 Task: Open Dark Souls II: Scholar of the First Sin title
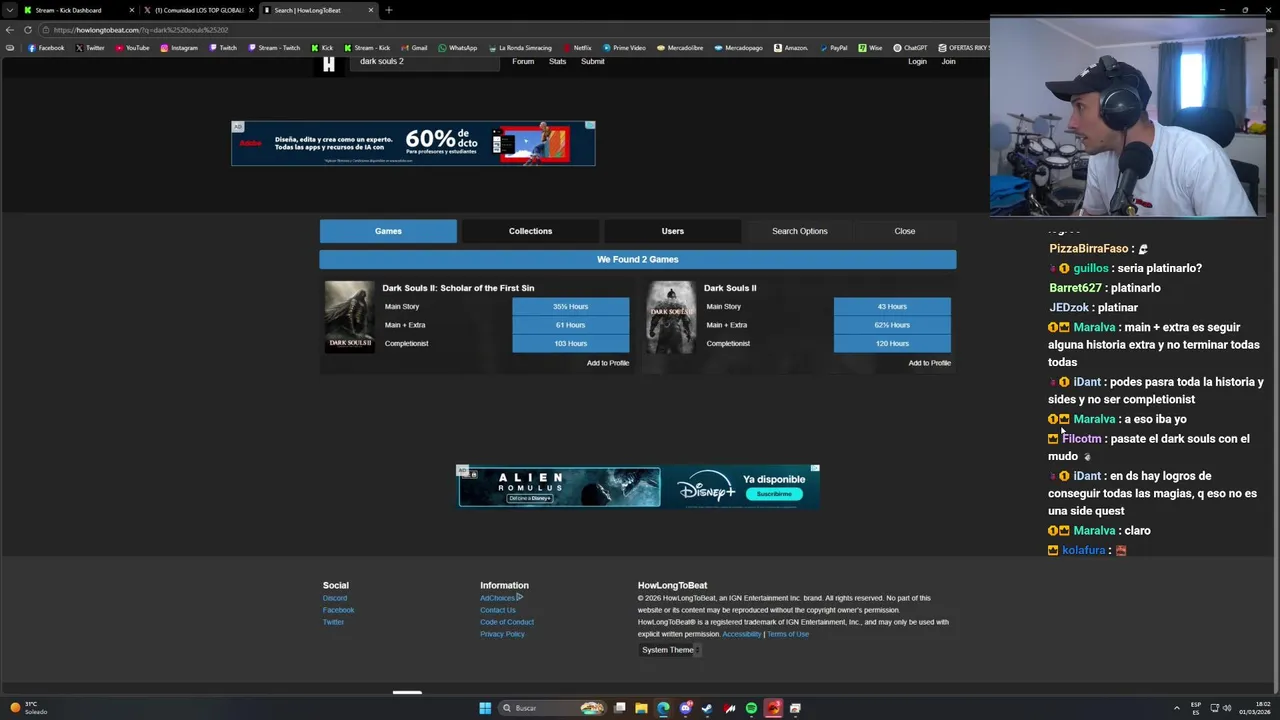[458, 288]
